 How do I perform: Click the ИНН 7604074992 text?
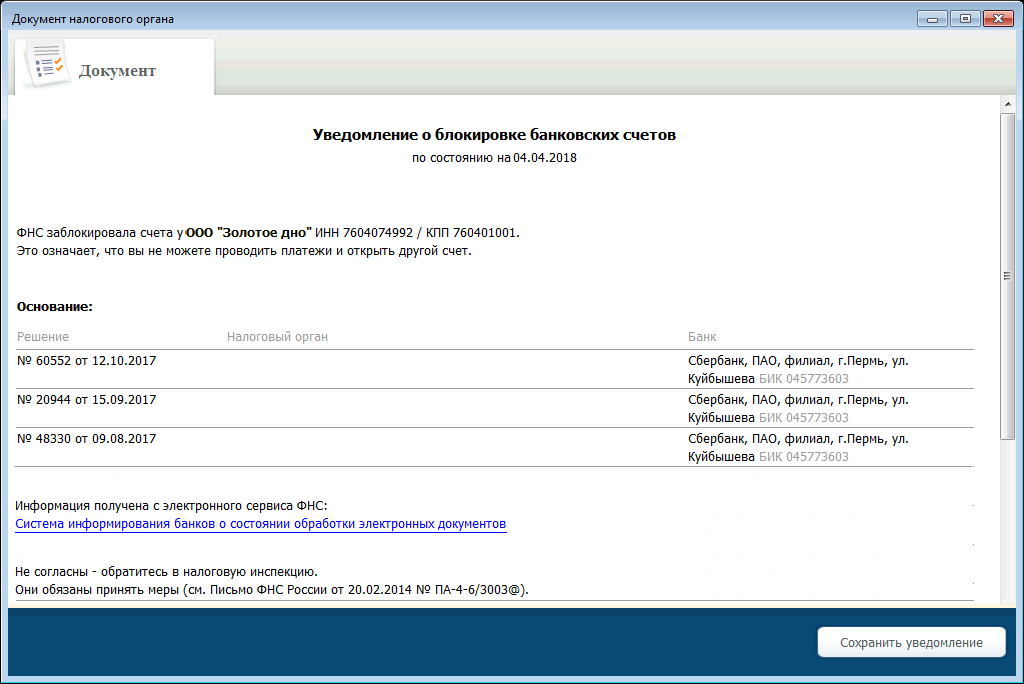[x=364, y=233]
